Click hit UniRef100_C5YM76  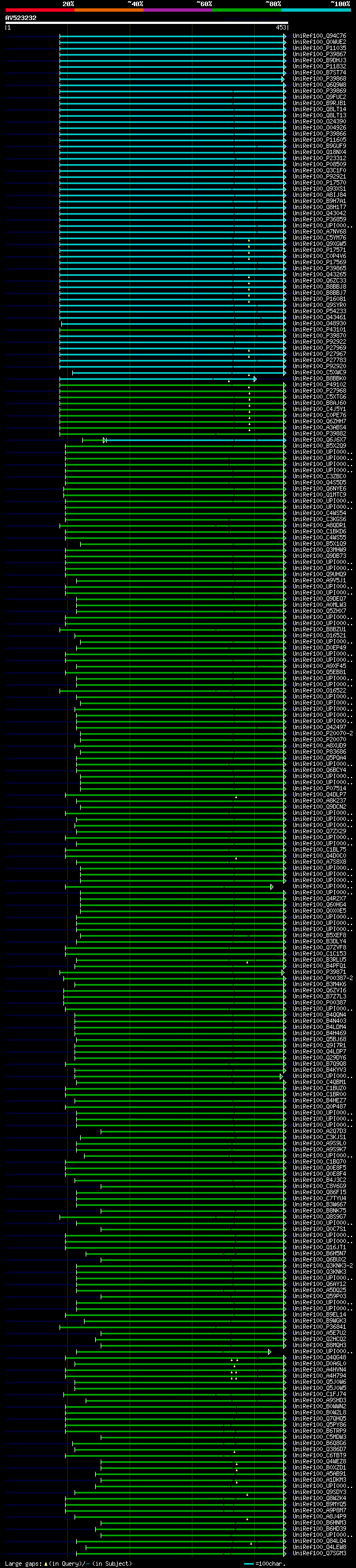point(319,238)
